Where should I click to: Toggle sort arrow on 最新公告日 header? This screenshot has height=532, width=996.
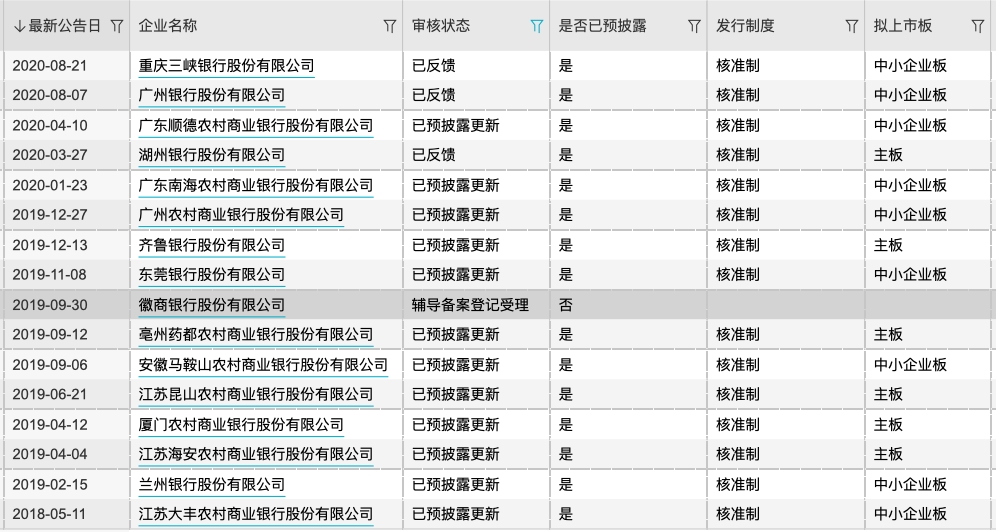tap(19, 26)
